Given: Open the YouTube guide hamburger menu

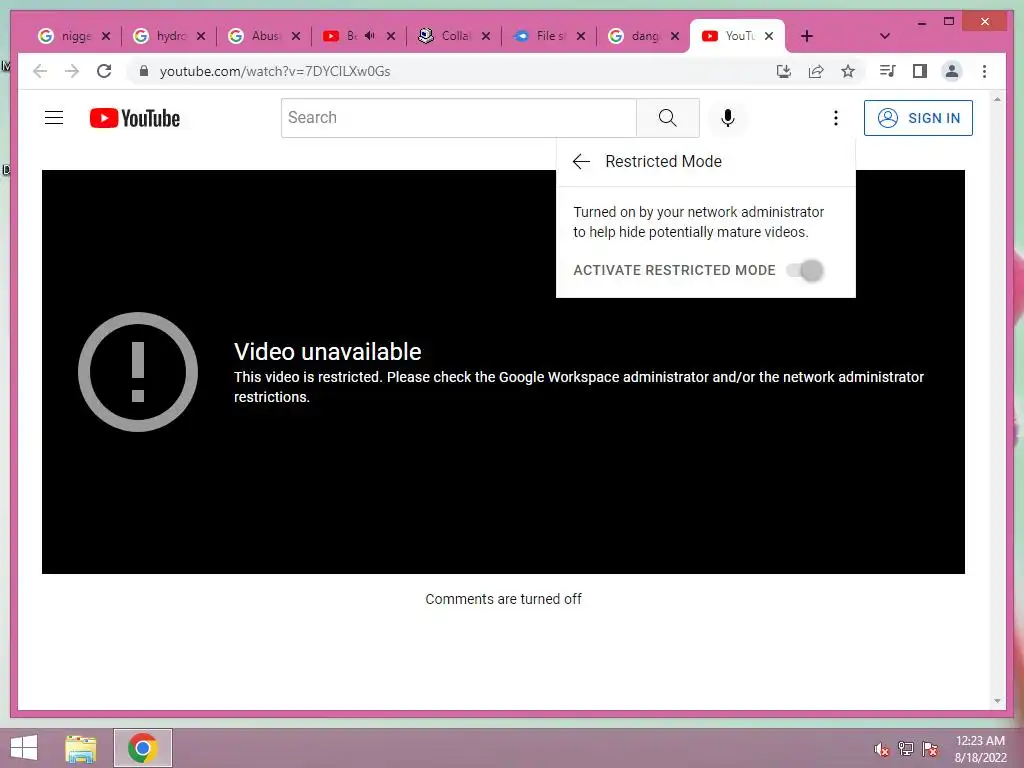Looking at the screenshot, I should pyautogui.click(x=54, y=118).
